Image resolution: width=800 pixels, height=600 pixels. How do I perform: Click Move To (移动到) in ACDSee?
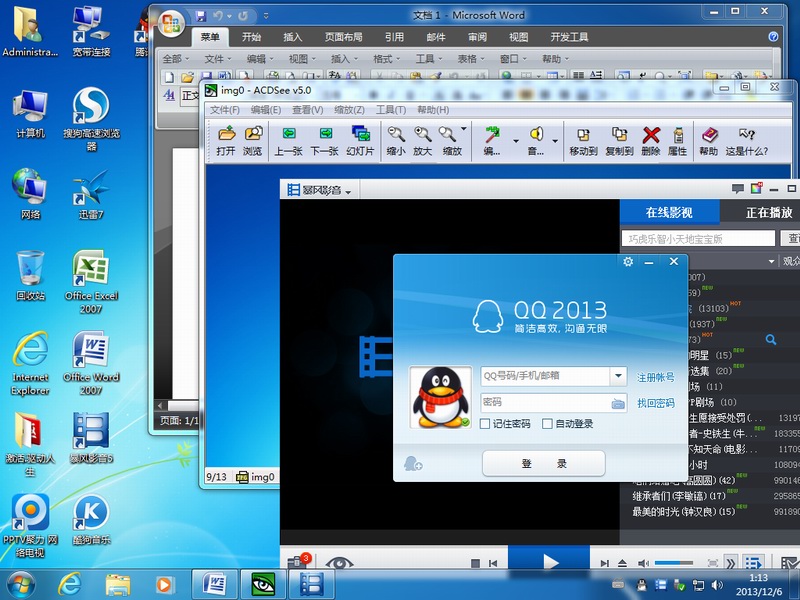[x=583, y=140]
